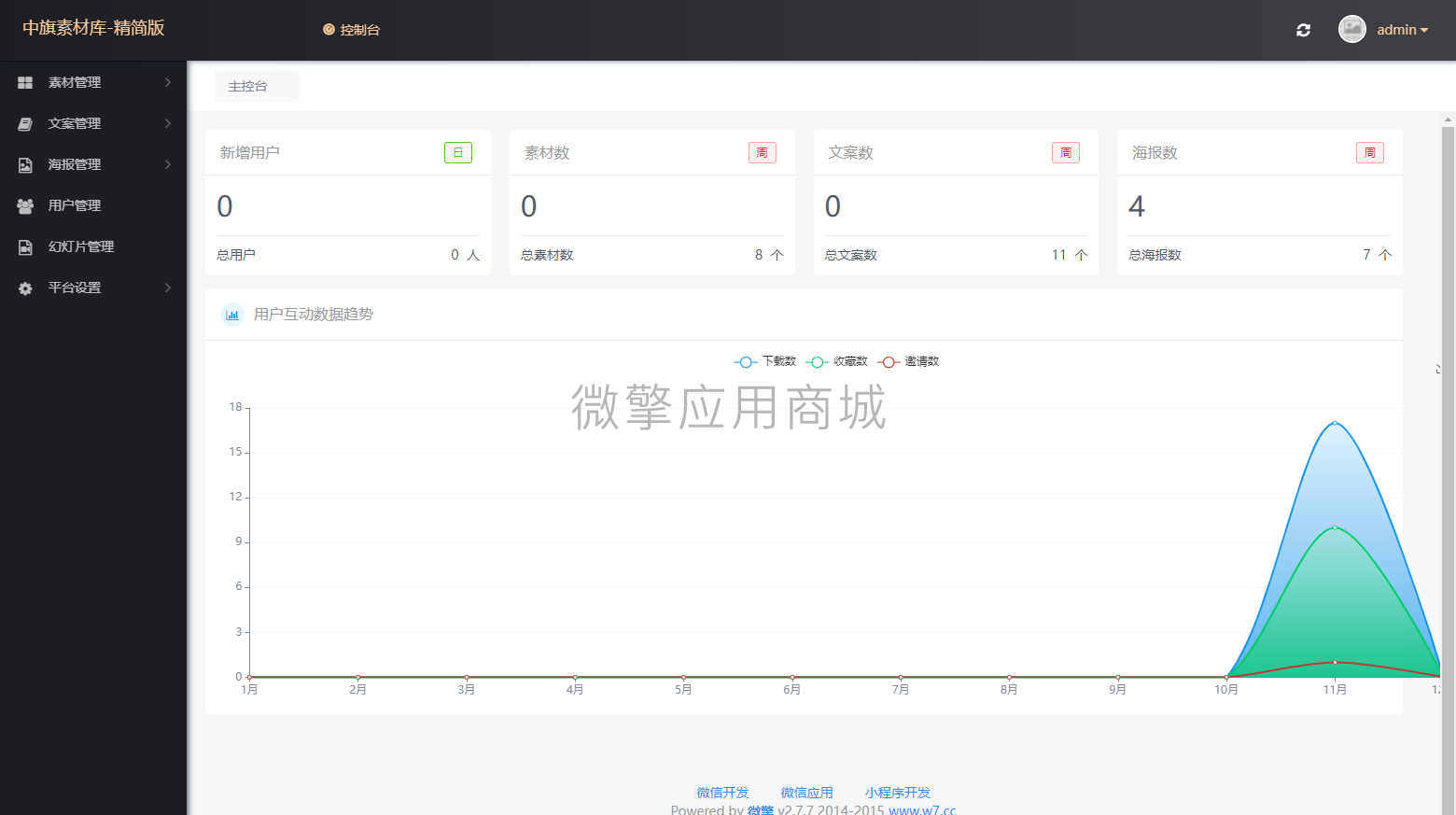This screenshot has width=1456, height=815.
Task: Open 幻灯片管理 in the sidebar
Action: point(93,246)
